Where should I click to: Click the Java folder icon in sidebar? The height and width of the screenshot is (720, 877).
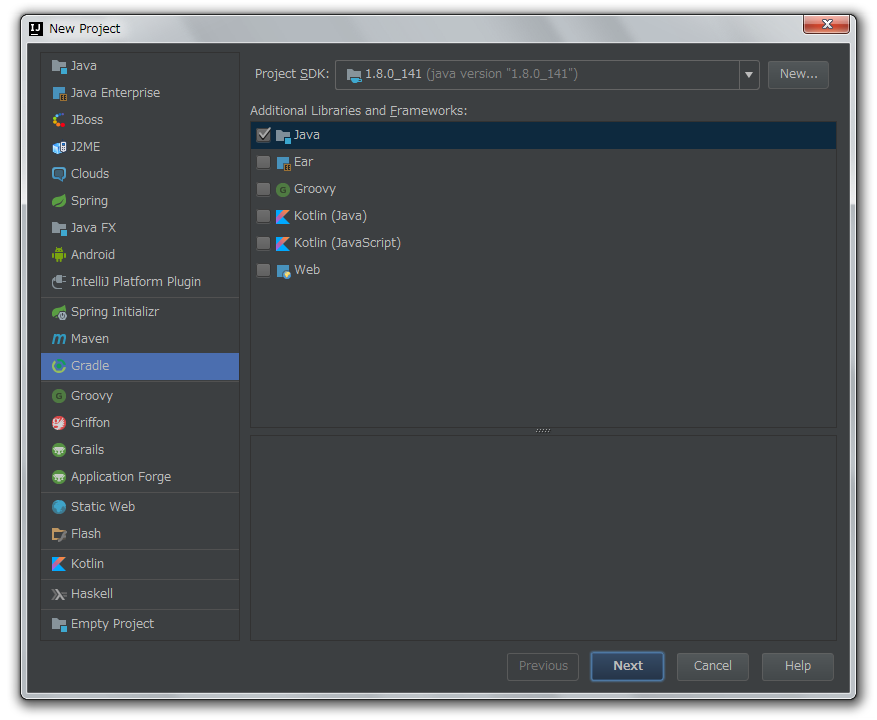pyautogui.click(x=59, y=66)
